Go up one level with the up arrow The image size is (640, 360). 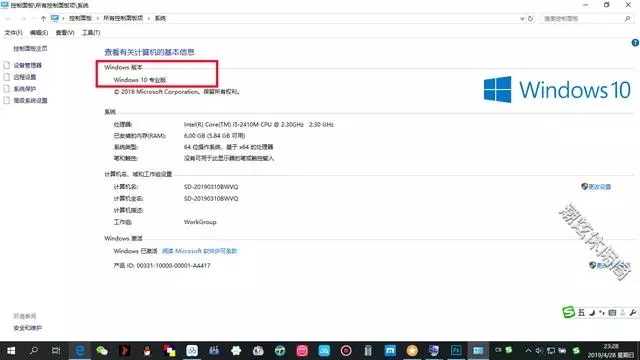tap(43, 18)
